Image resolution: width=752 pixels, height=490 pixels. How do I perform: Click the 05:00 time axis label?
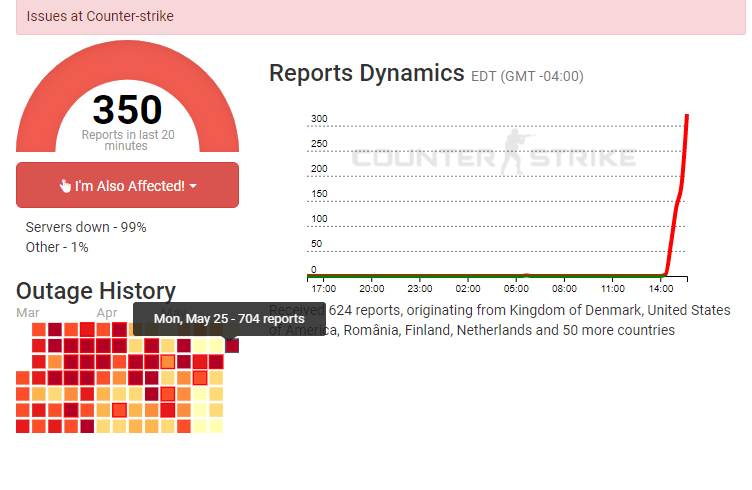pyautogui.click(x=516, y=289)
